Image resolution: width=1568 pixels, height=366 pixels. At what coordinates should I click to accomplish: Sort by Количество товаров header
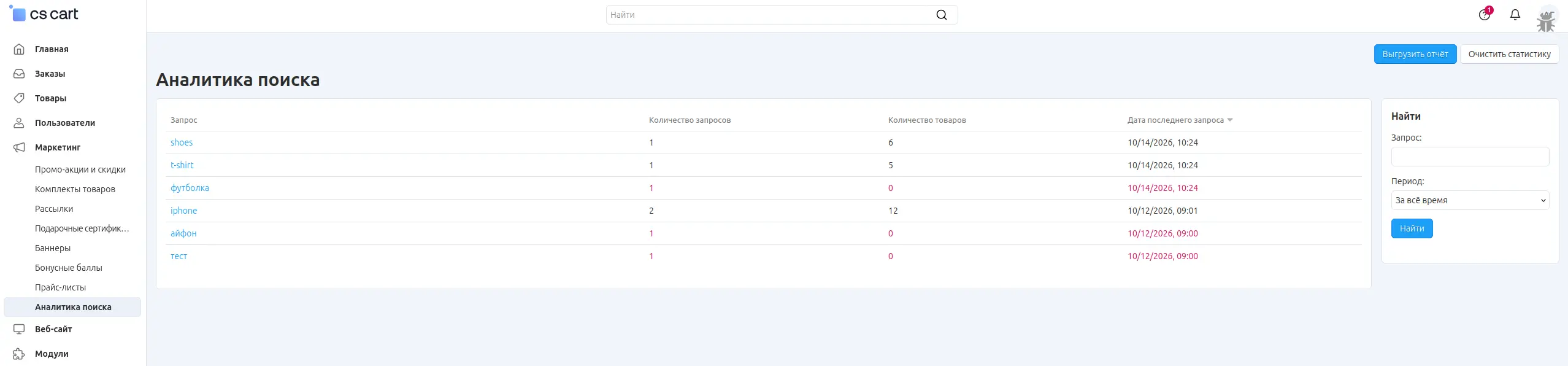927,120
